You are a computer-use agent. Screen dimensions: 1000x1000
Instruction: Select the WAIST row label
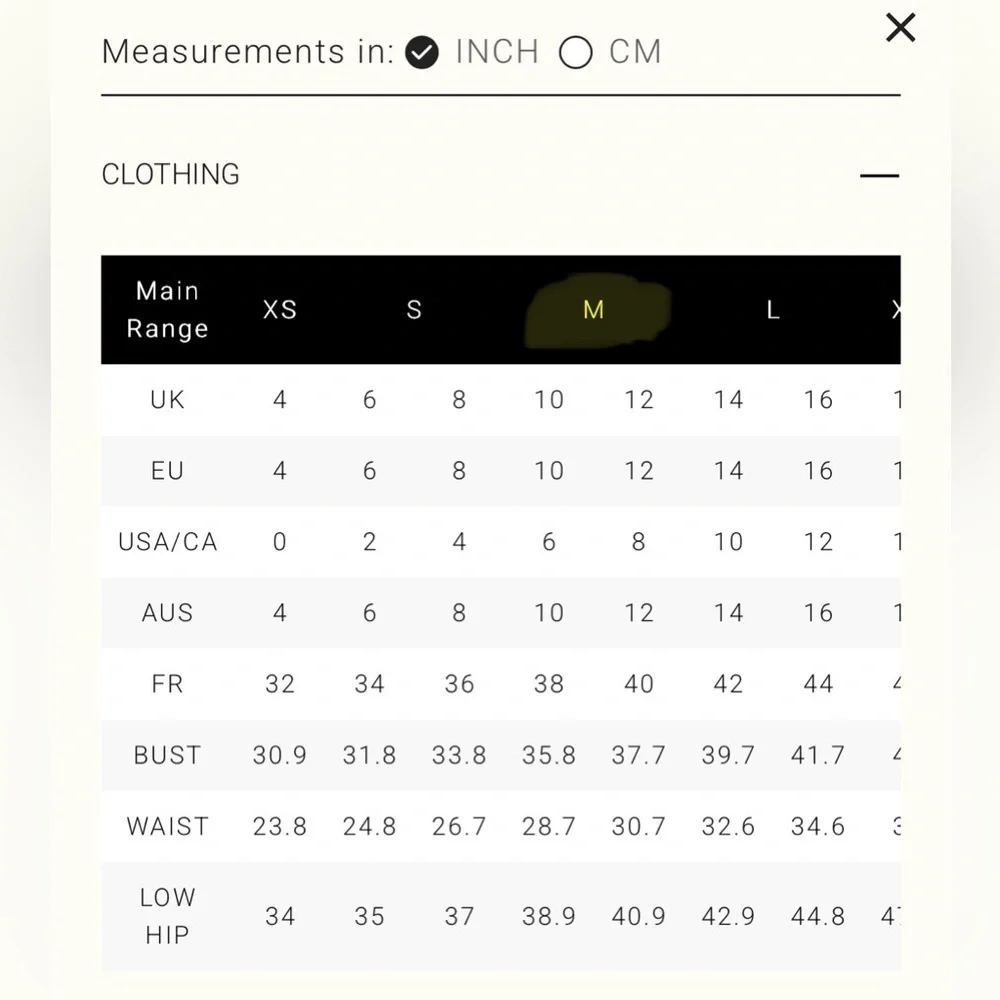coord(167,827)
